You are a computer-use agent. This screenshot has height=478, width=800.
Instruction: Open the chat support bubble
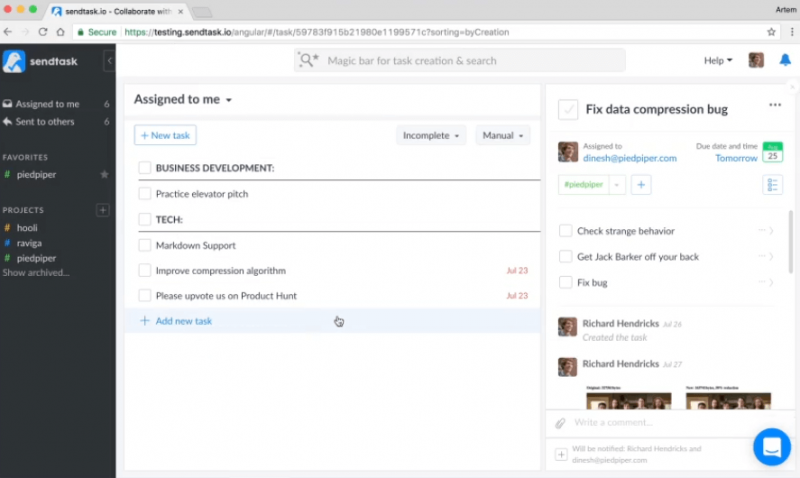pyautogui.click(x=771, y=447)
